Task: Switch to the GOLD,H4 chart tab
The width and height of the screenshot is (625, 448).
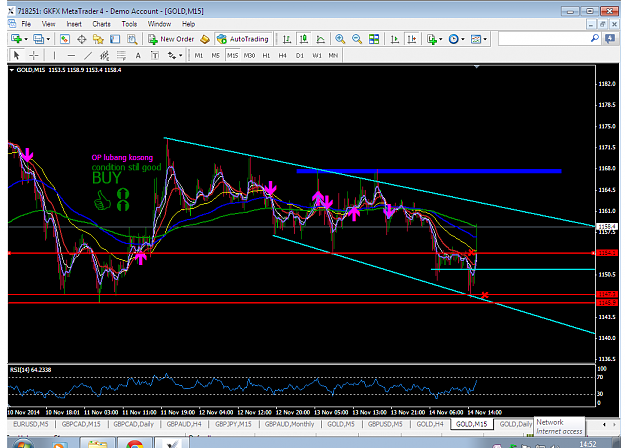Action: (430, 424)
